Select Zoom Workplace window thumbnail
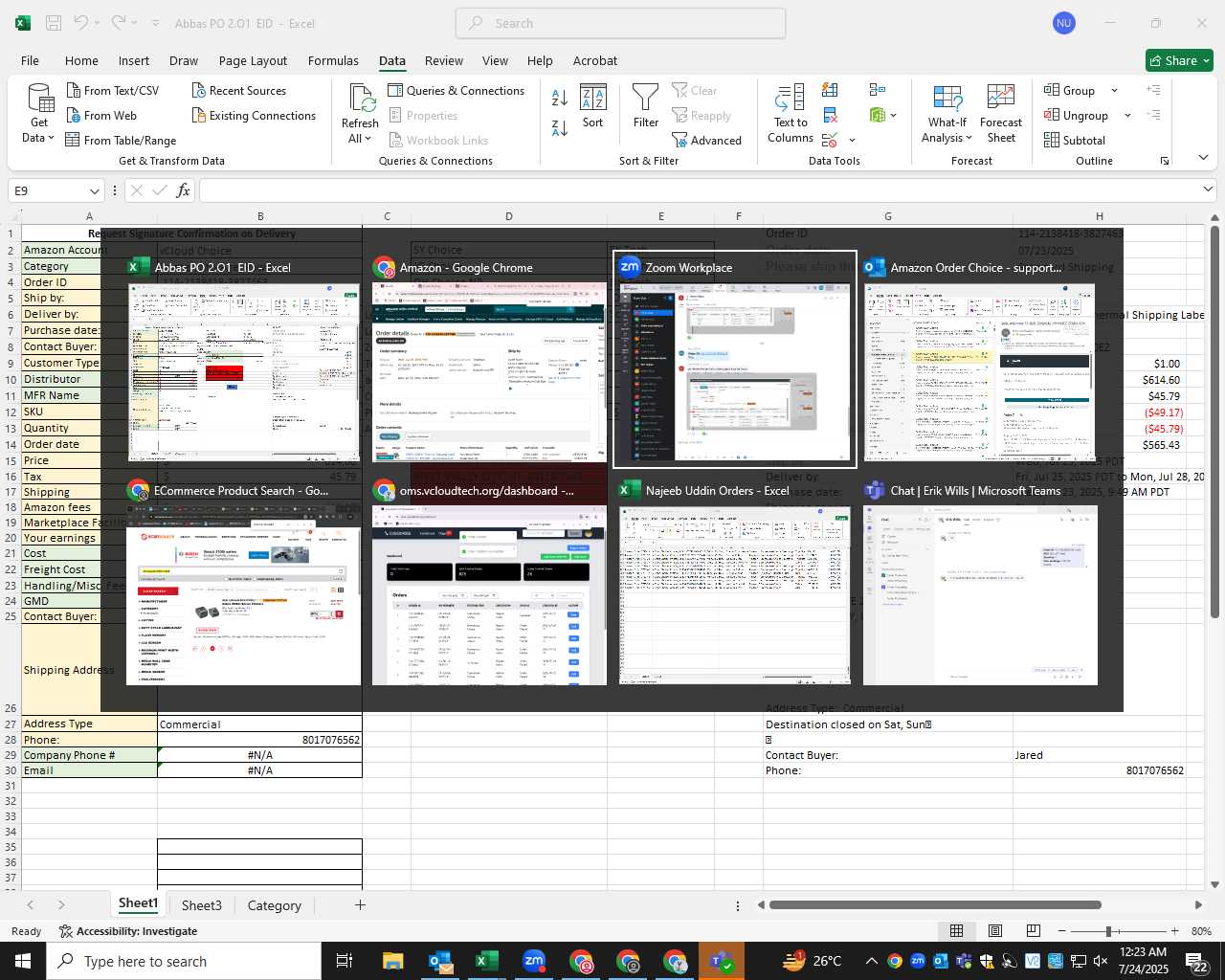1225x980 pixels. pos(735,360)
